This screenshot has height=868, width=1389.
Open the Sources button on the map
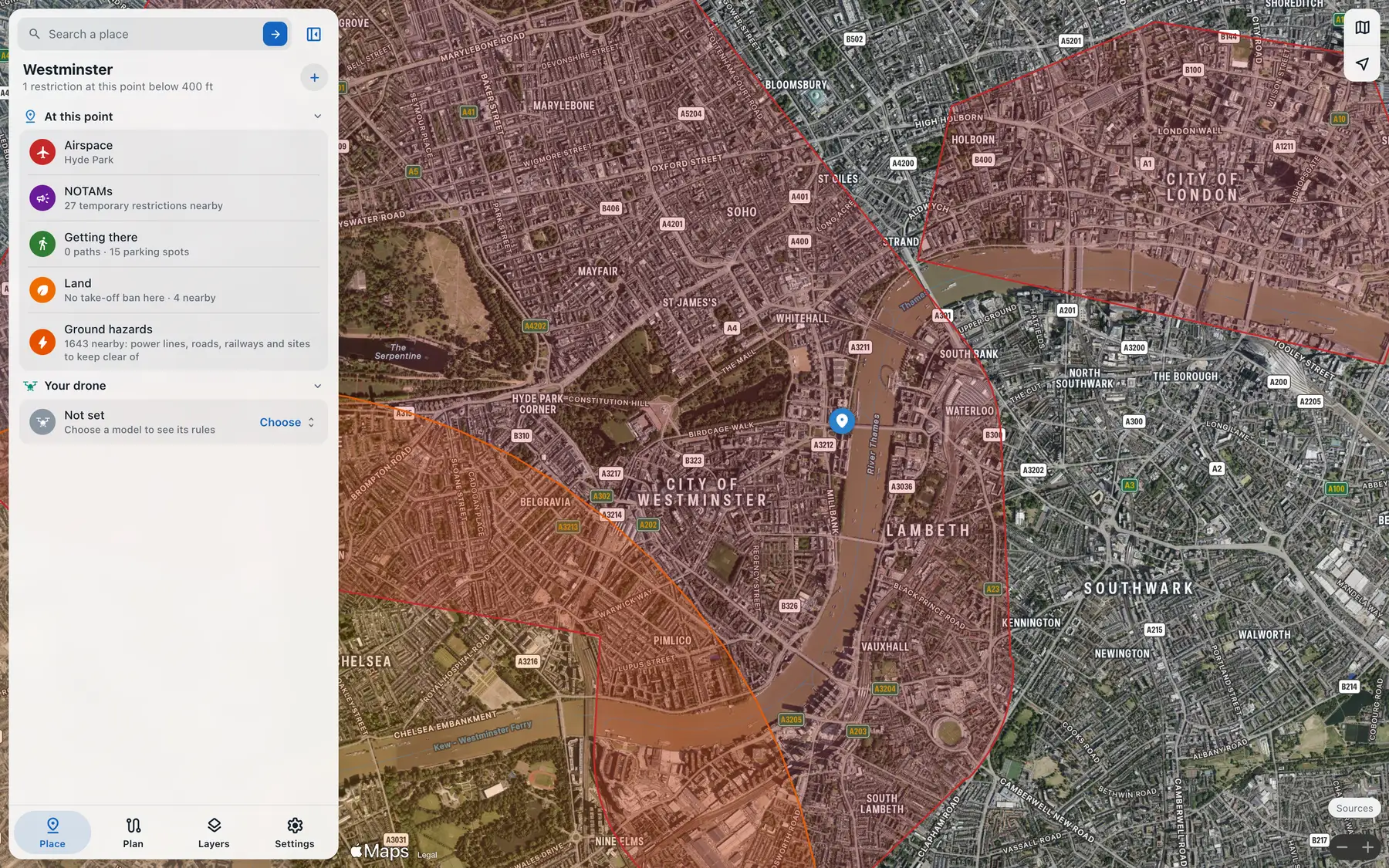click(x=1354, y=808)
